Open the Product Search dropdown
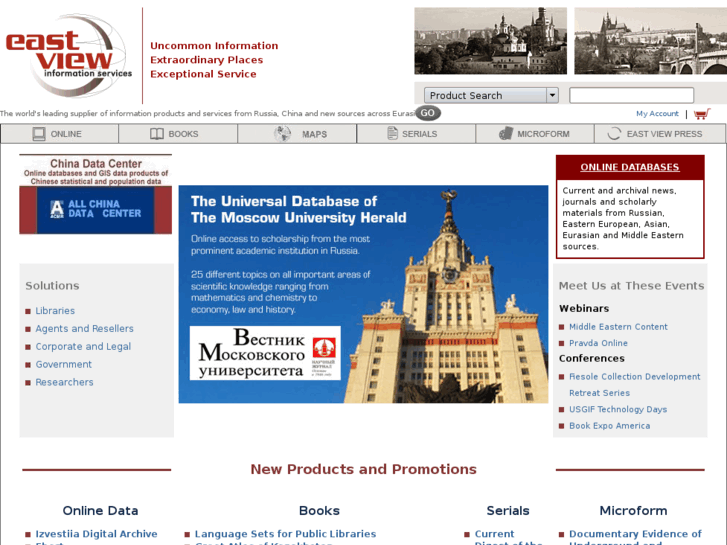This screenshot has height=545, width=727. click(491, 96)
